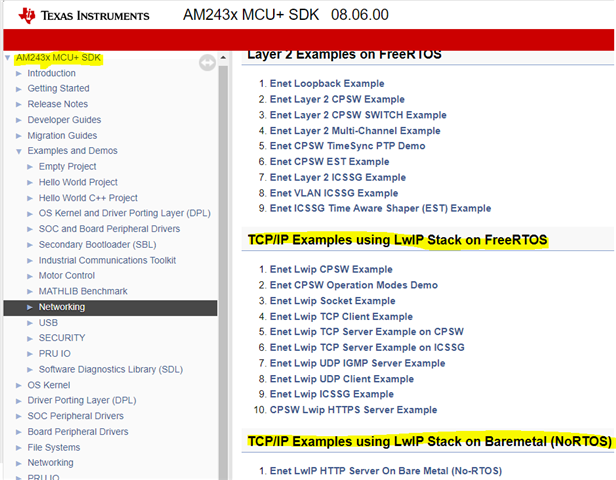Open SOC Peripheral Drivers item
The image size is (616, 480).
coord(75,416)
